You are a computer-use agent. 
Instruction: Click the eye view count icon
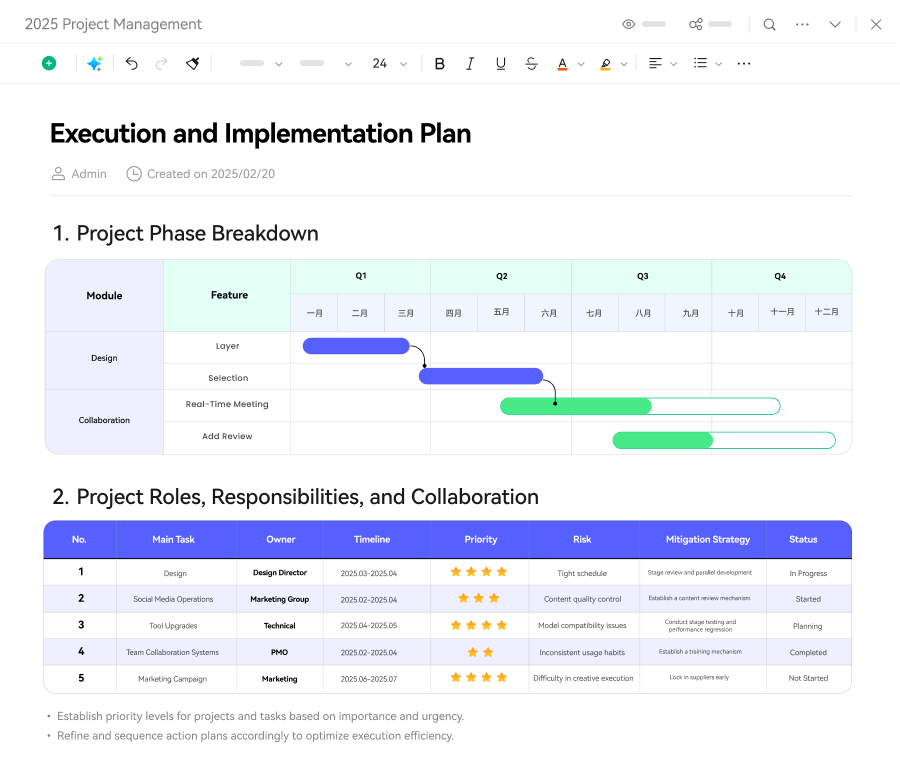[x=629, y=24]
